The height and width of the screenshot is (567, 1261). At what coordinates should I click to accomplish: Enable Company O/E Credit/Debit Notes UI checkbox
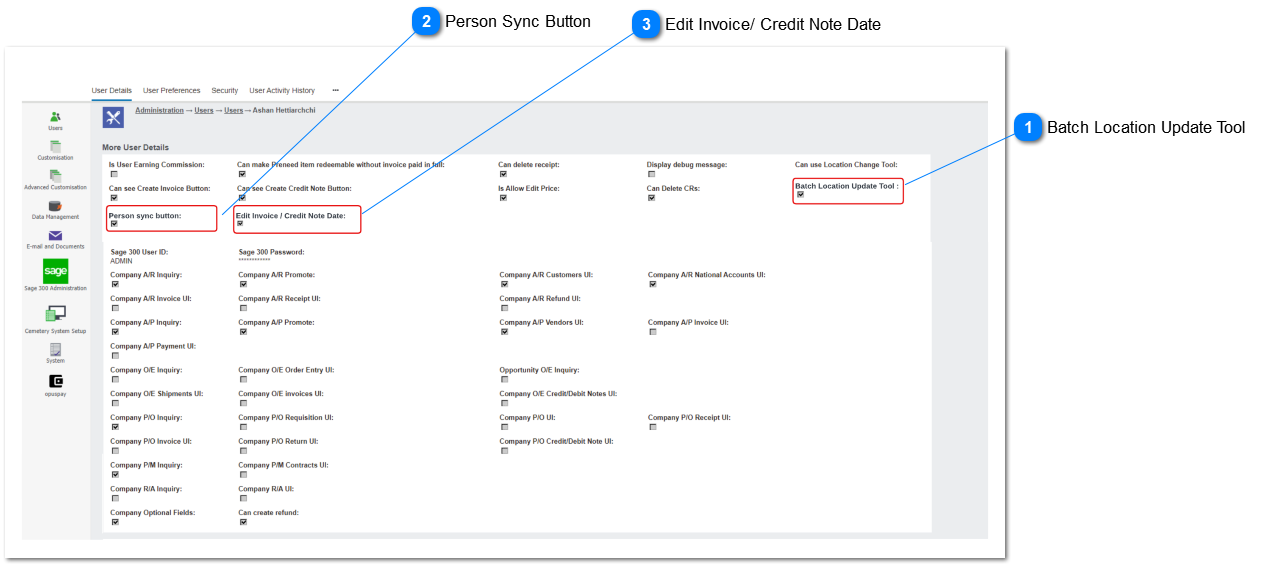[x=504, y=403]
